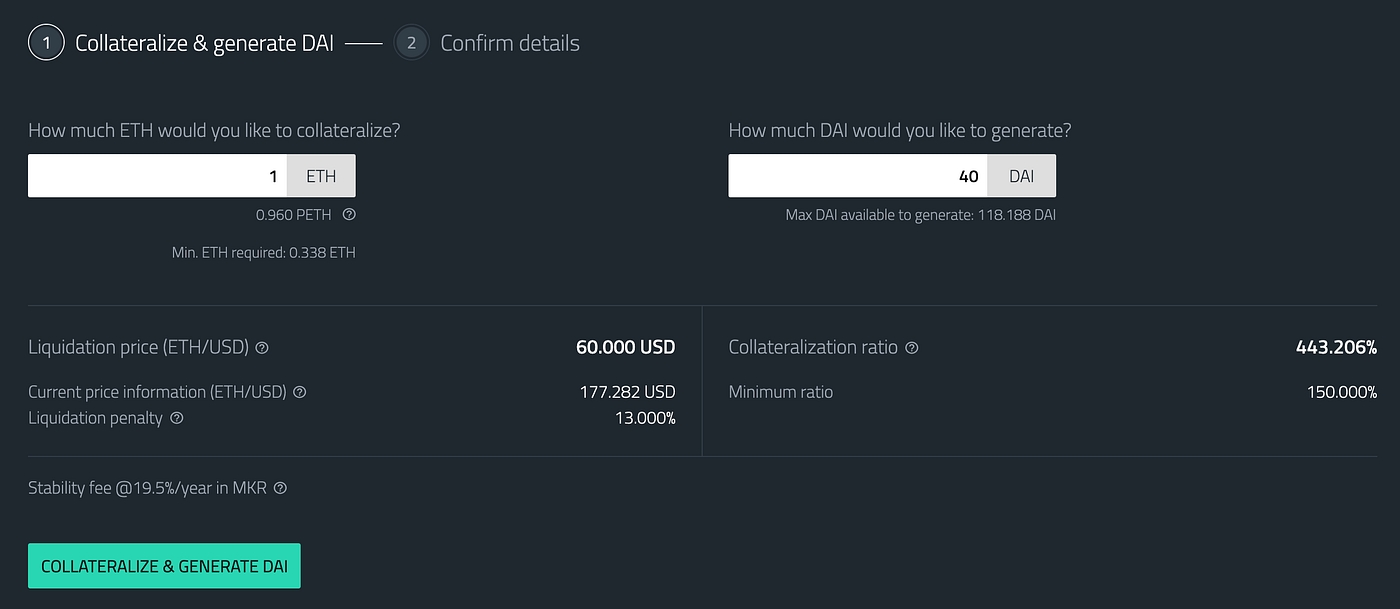Focus the DAI generate amount field
Screen dimensions: 1400x609
coord(858,176)
